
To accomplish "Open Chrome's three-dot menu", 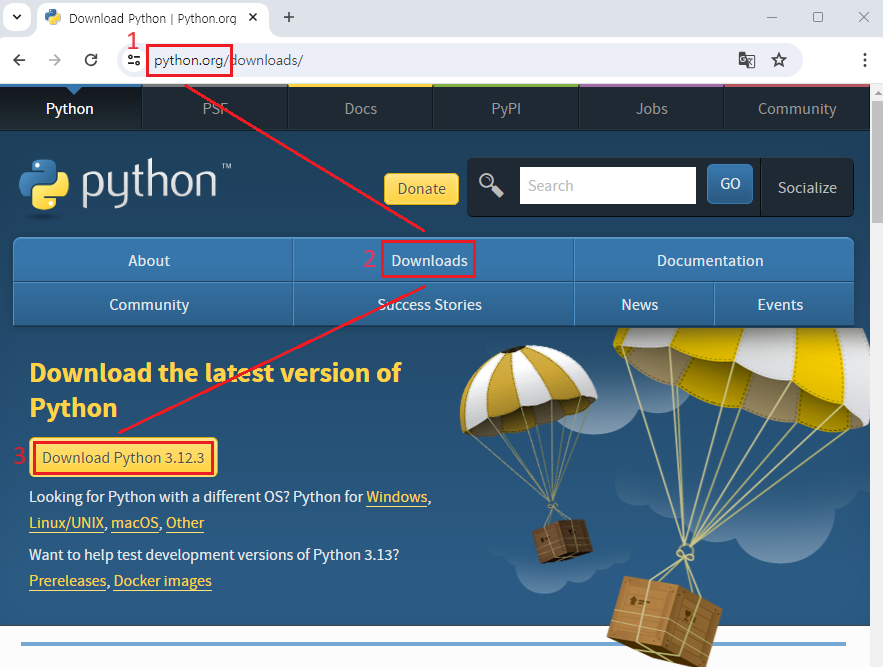I will (x=864, y=60).
